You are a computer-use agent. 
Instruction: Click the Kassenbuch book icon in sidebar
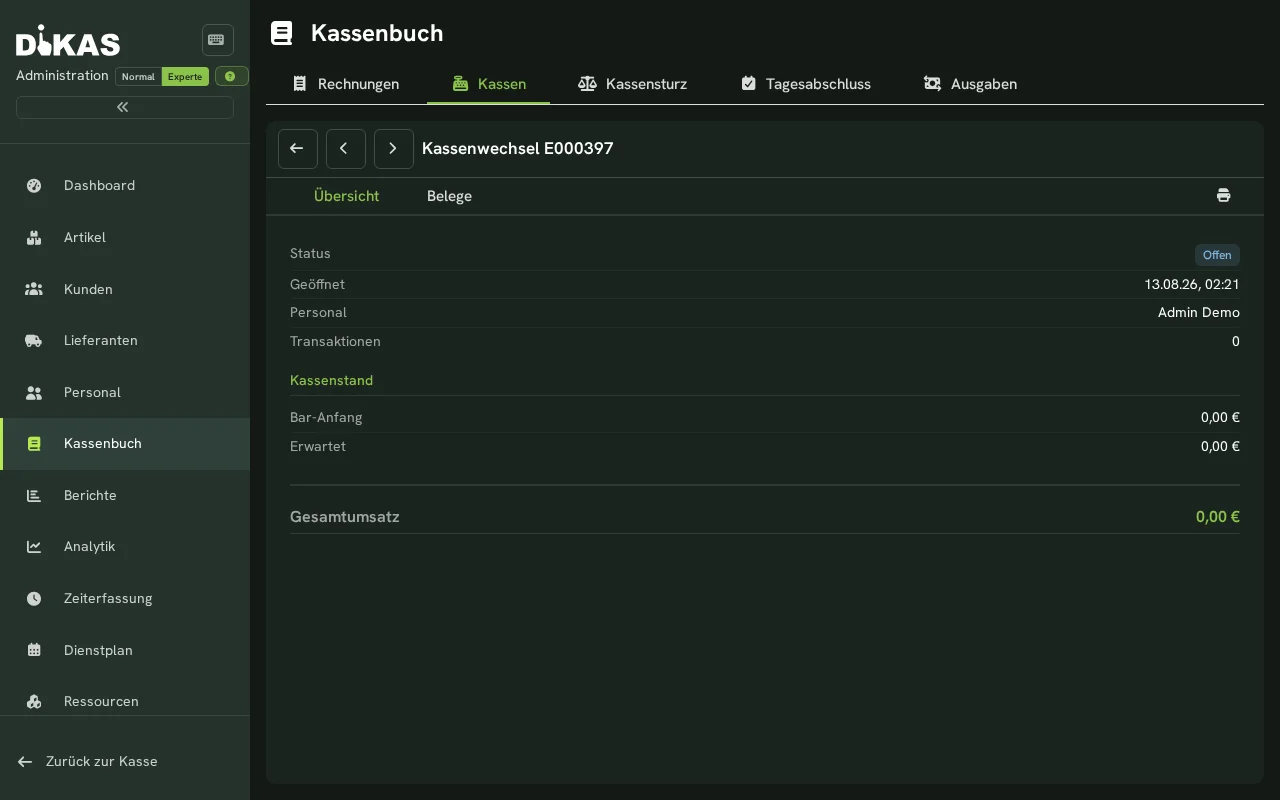click(34, 443)
